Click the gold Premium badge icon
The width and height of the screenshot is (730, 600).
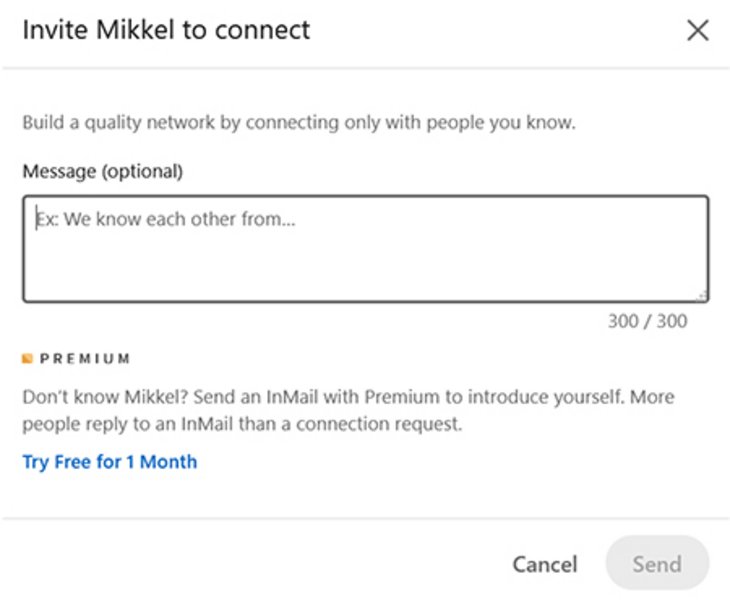pos(28,358)
